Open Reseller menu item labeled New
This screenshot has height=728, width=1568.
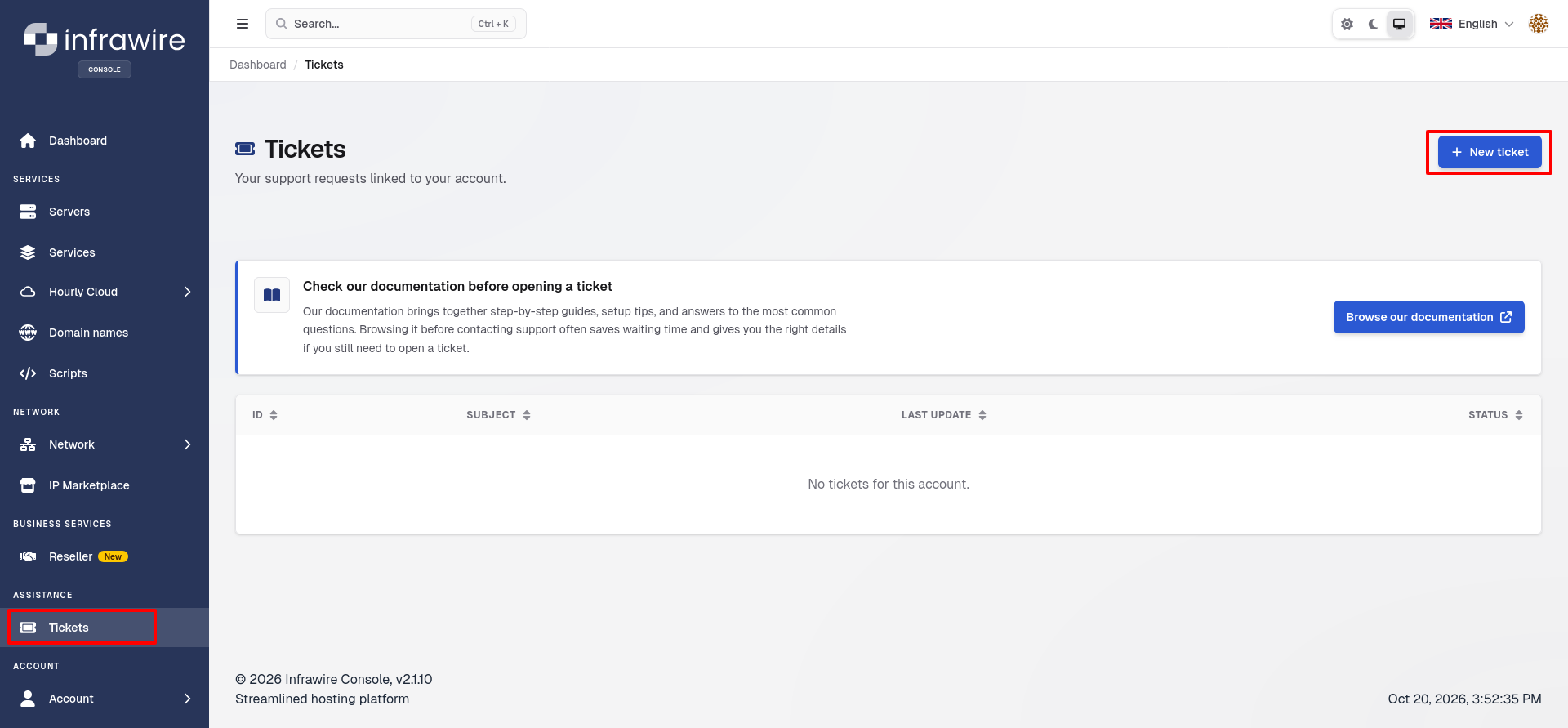pyautogui.click(x=105, y=556)
